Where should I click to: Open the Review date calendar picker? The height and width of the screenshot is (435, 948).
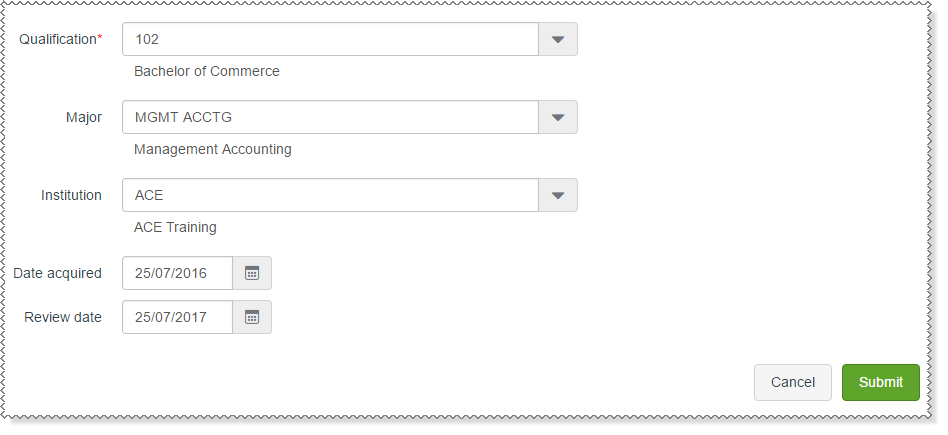(252, 317)
